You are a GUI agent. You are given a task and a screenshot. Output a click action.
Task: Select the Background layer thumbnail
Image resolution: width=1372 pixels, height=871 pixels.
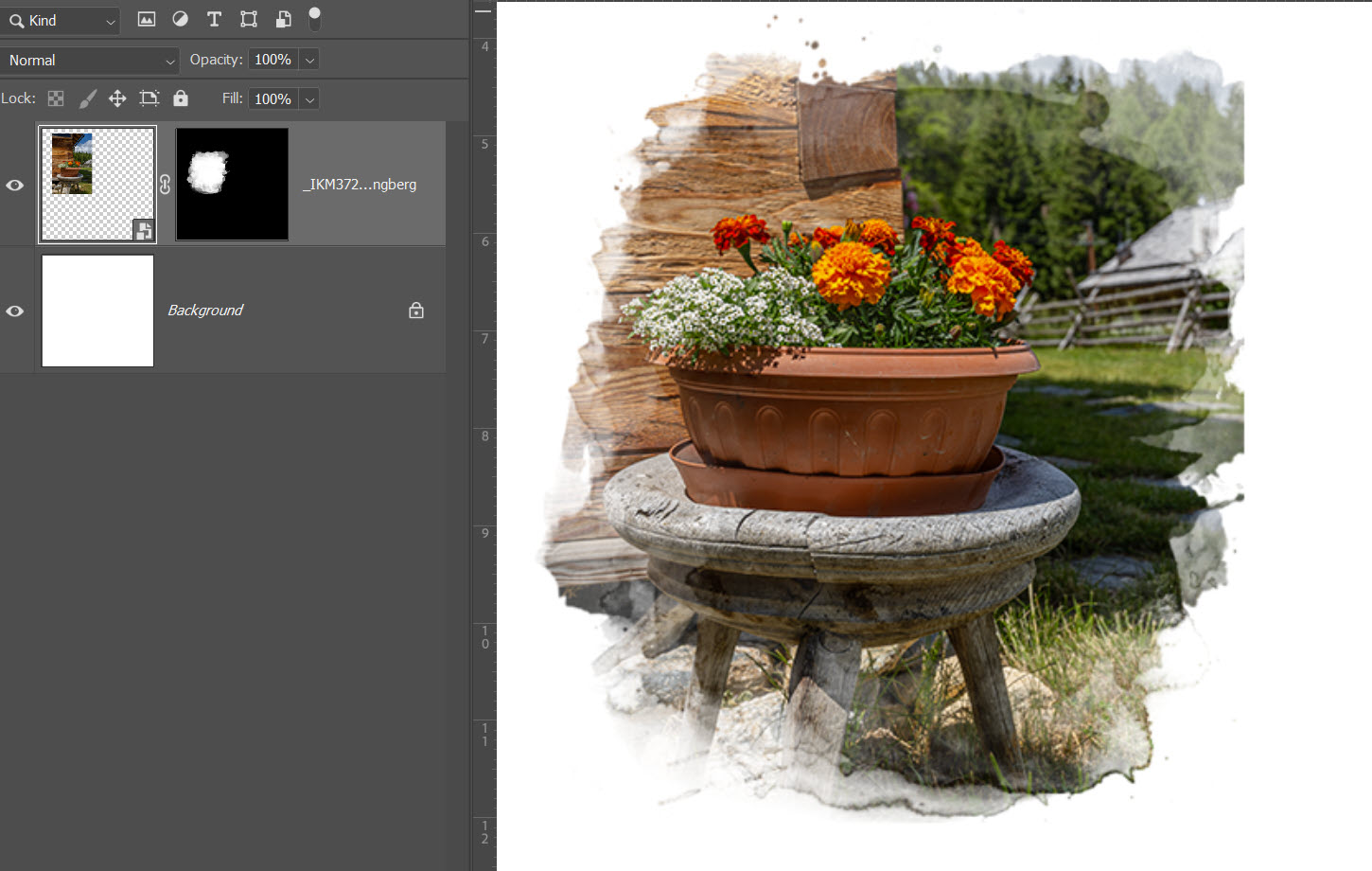(97, 311)
